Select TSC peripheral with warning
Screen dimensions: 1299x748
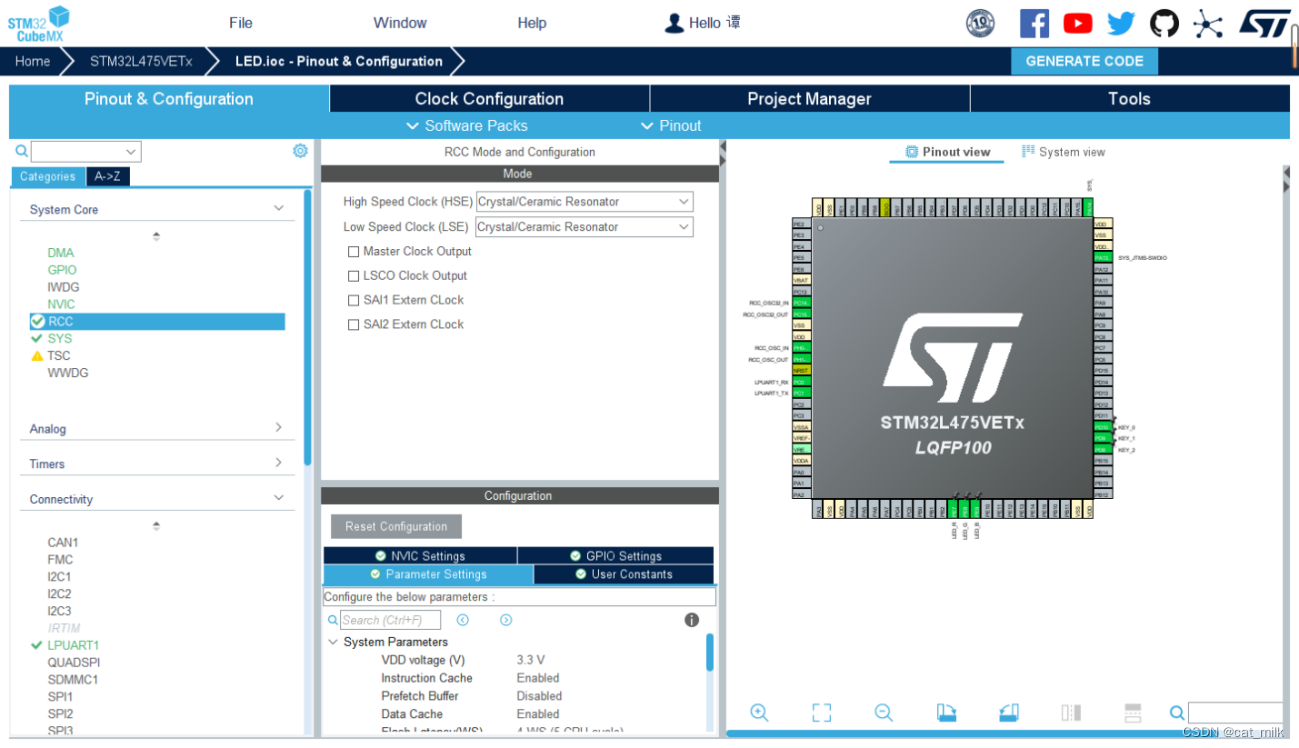coord(59,355)
